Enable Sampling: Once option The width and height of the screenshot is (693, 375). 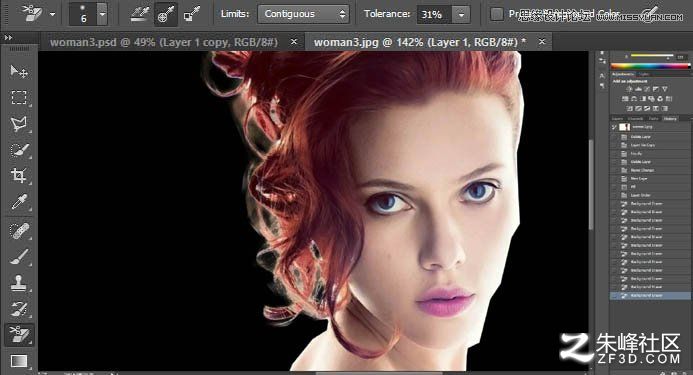pos(165,15)
